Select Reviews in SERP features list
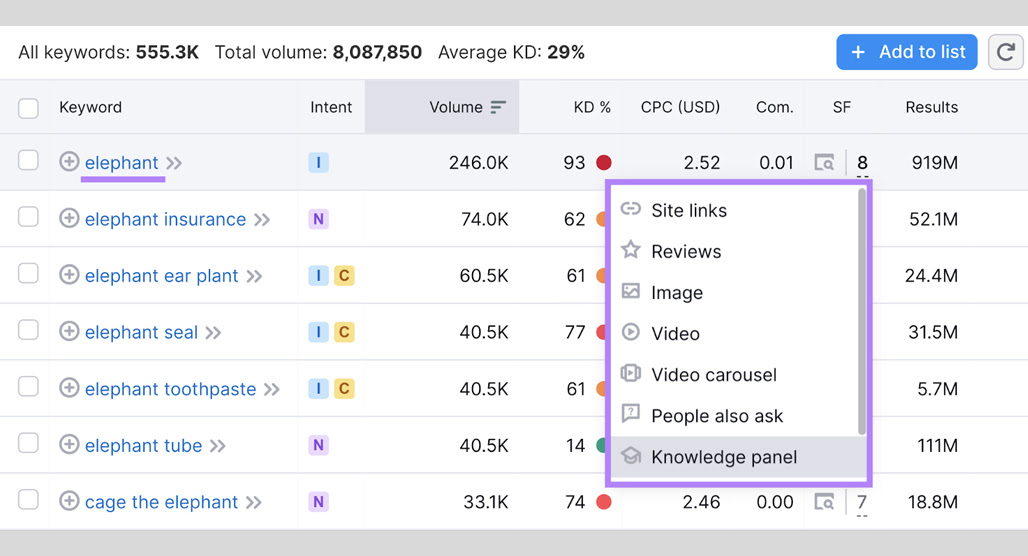 click(x=734, y=251)
